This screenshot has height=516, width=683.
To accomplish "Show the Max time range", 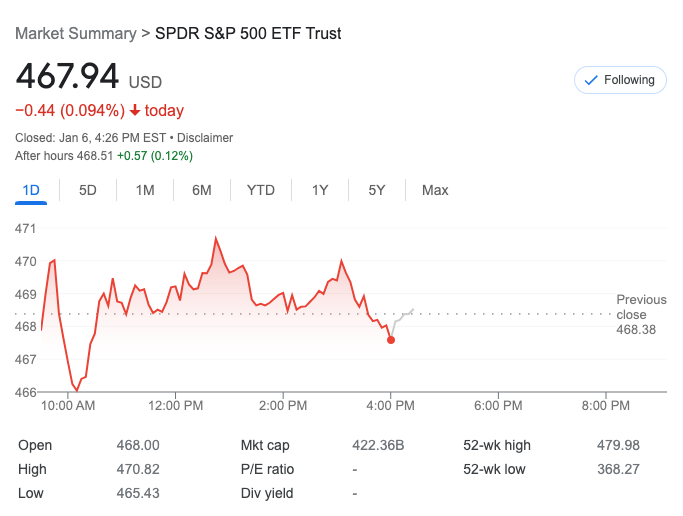I will click(435, 190).
